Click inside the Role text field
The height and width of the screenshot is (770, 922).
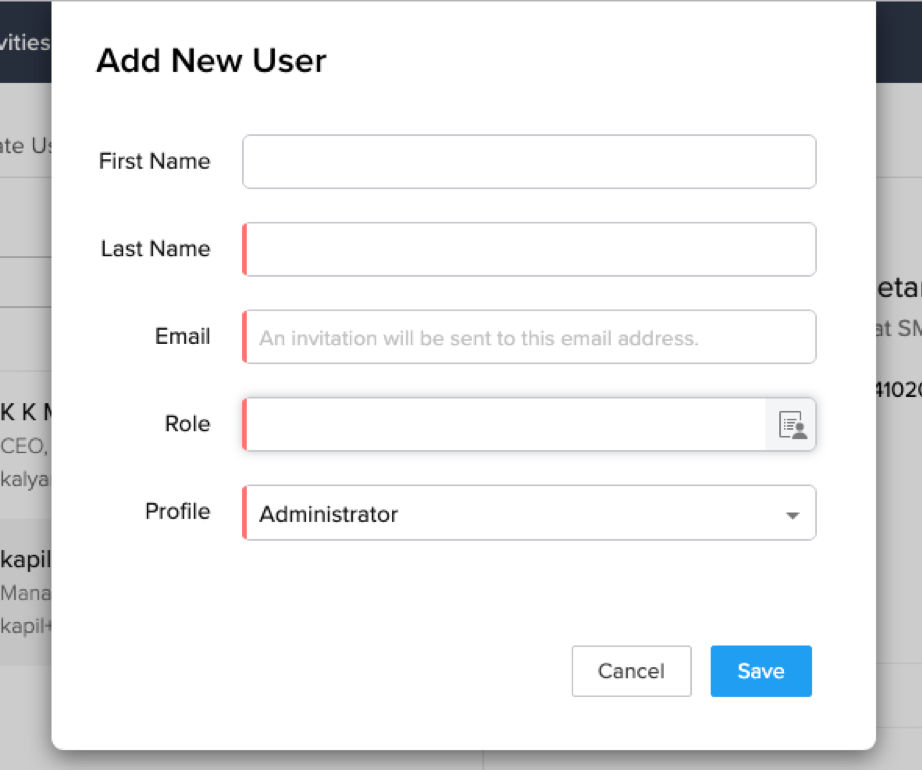(x=505, y=425)
